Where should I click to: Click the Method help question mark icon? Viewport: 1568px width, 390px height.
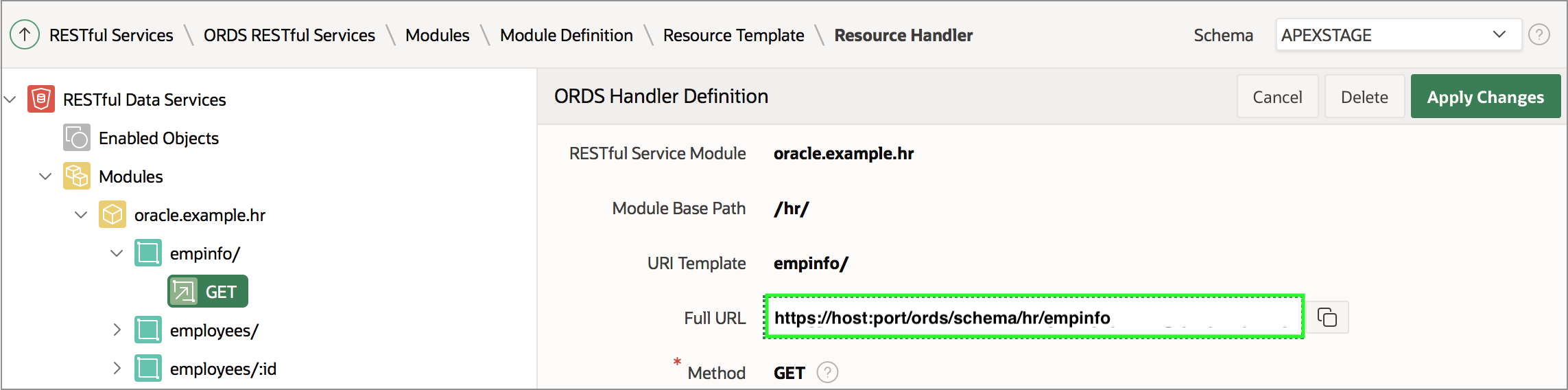(828, 372)
